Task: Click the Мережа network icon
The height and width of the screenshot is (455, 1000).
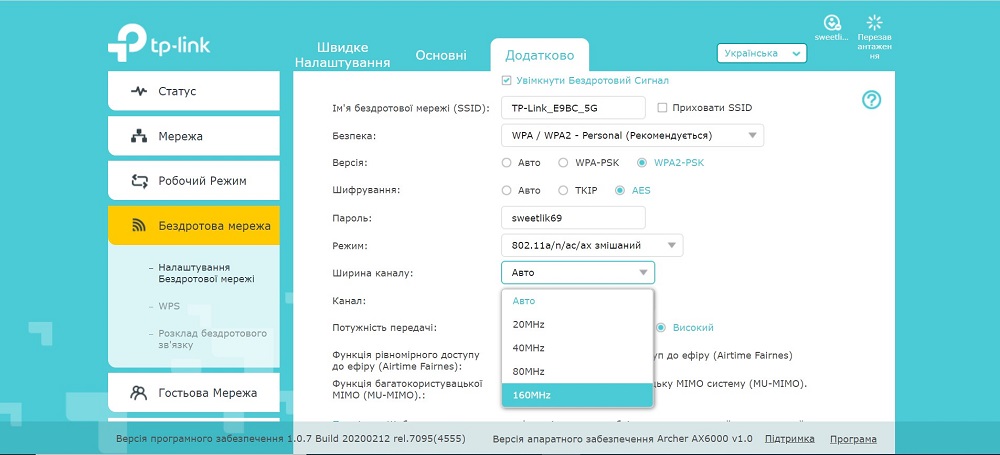Action: click(x=138, y=136)
